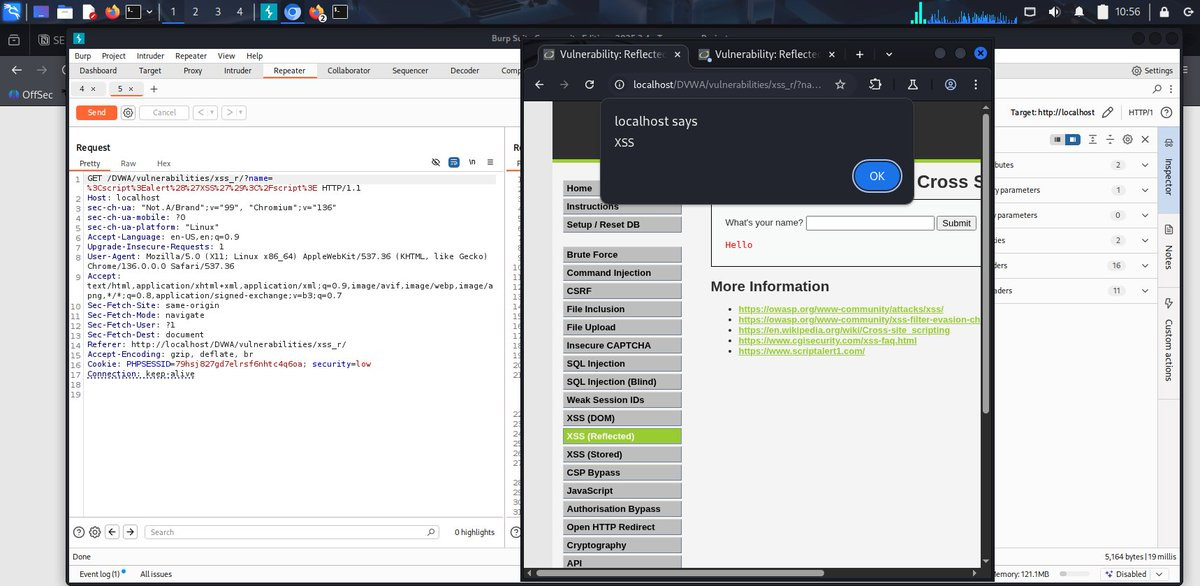The height and width of the screenshot is (586, 1200).
Task: Edit the target with the pencil icon
Action: (x=1107, y=113)
